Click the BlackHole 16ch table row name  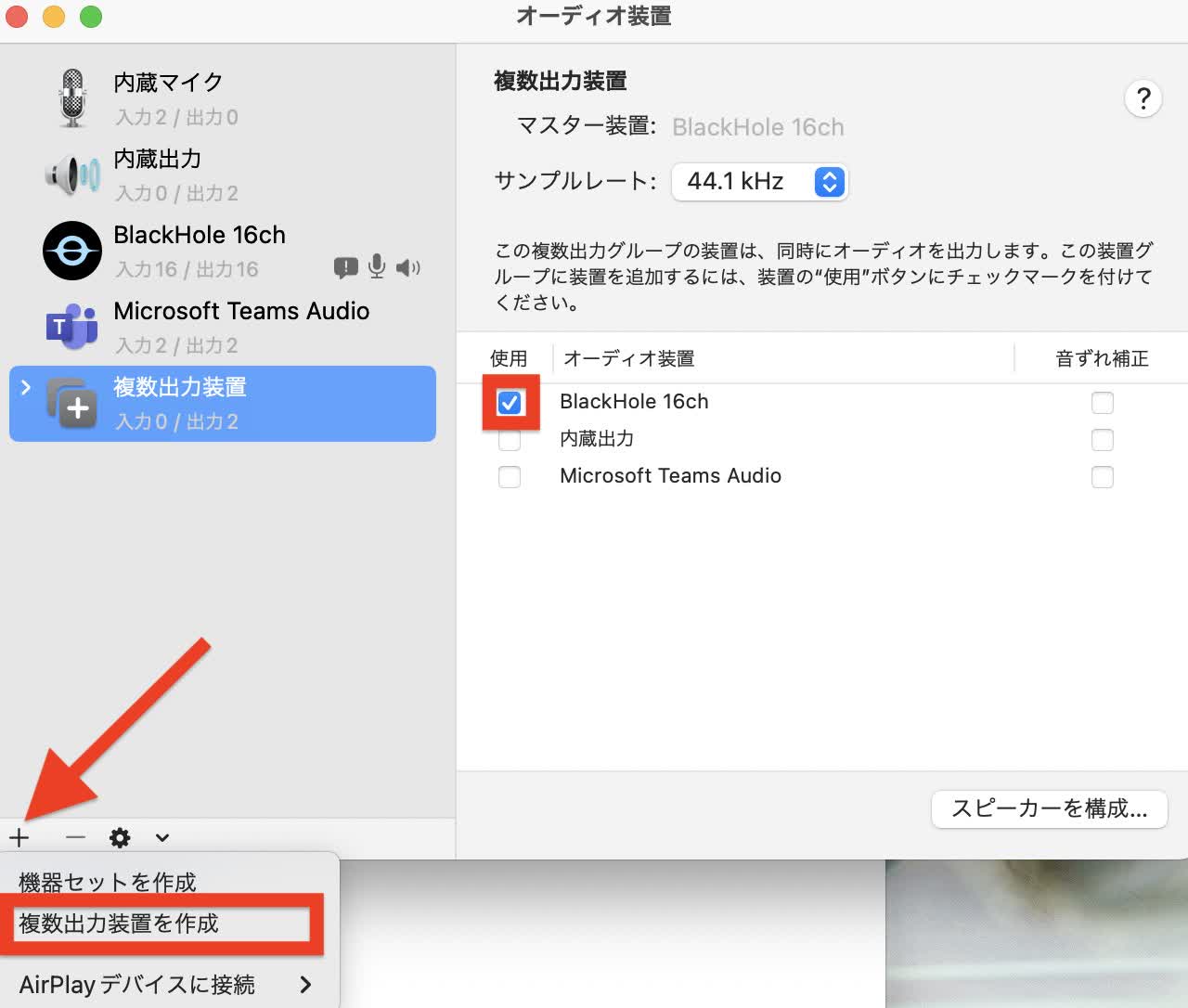tap(634, 402)
